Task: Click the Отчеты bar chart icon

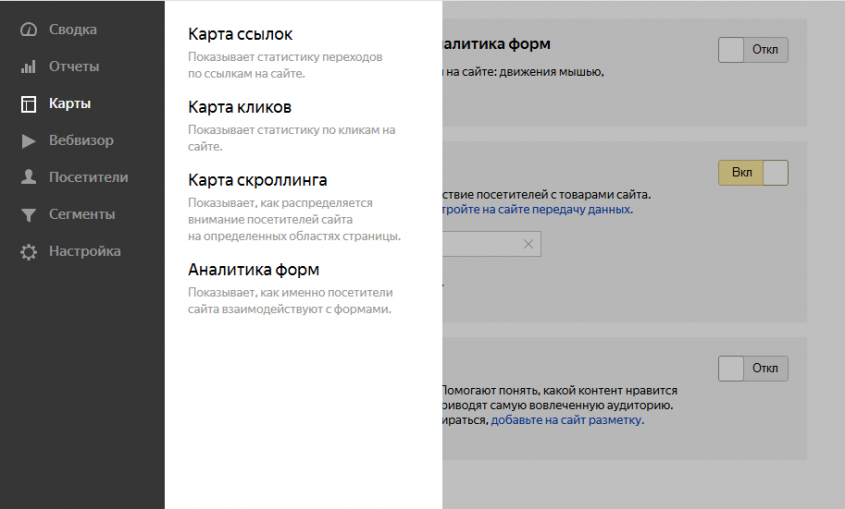Action: click(x=29, y=67)
